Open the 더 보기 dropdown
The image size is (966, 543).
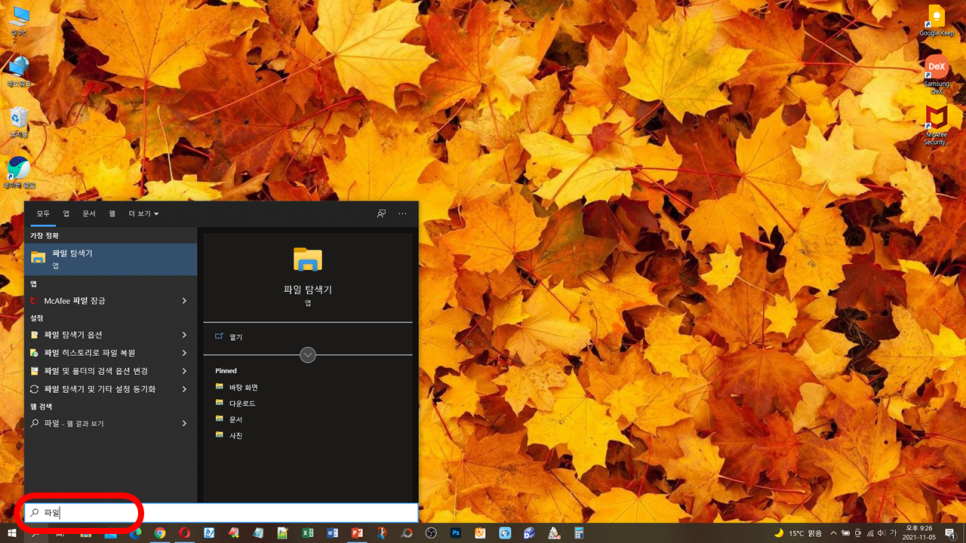(x=143, y=214)
